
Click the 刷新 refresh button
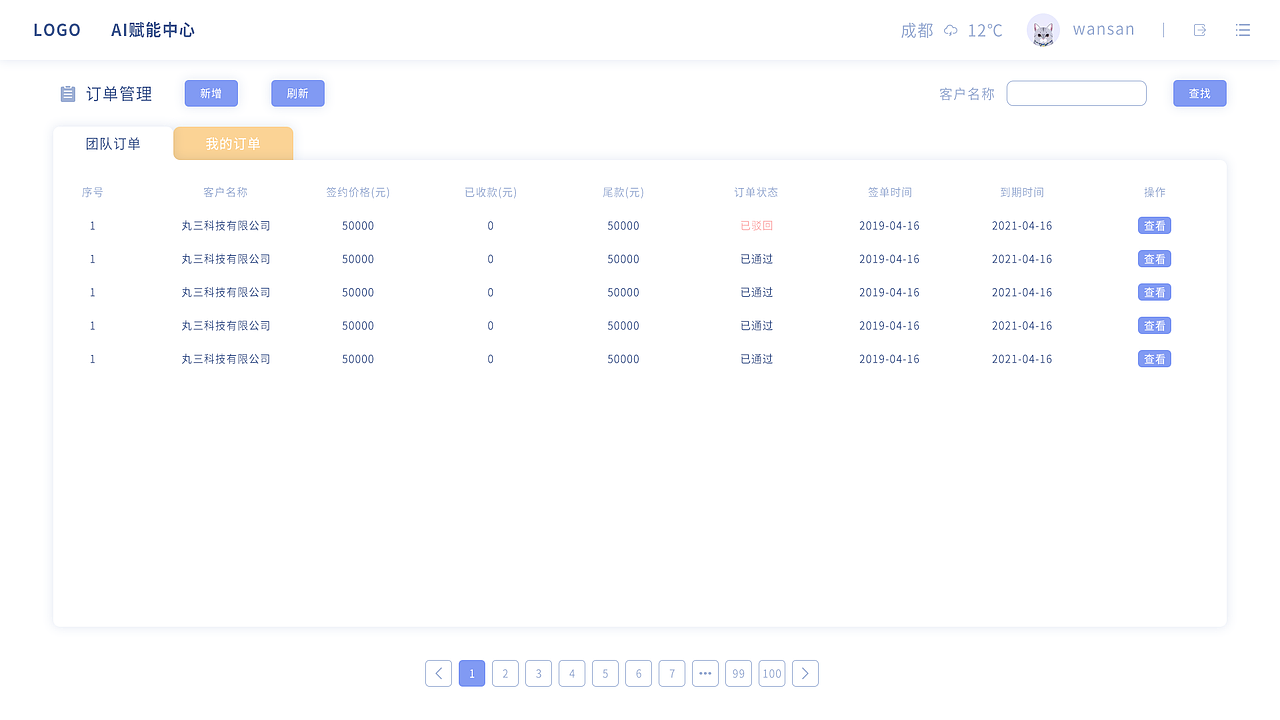pyautogui.click(x=297, y=93)
